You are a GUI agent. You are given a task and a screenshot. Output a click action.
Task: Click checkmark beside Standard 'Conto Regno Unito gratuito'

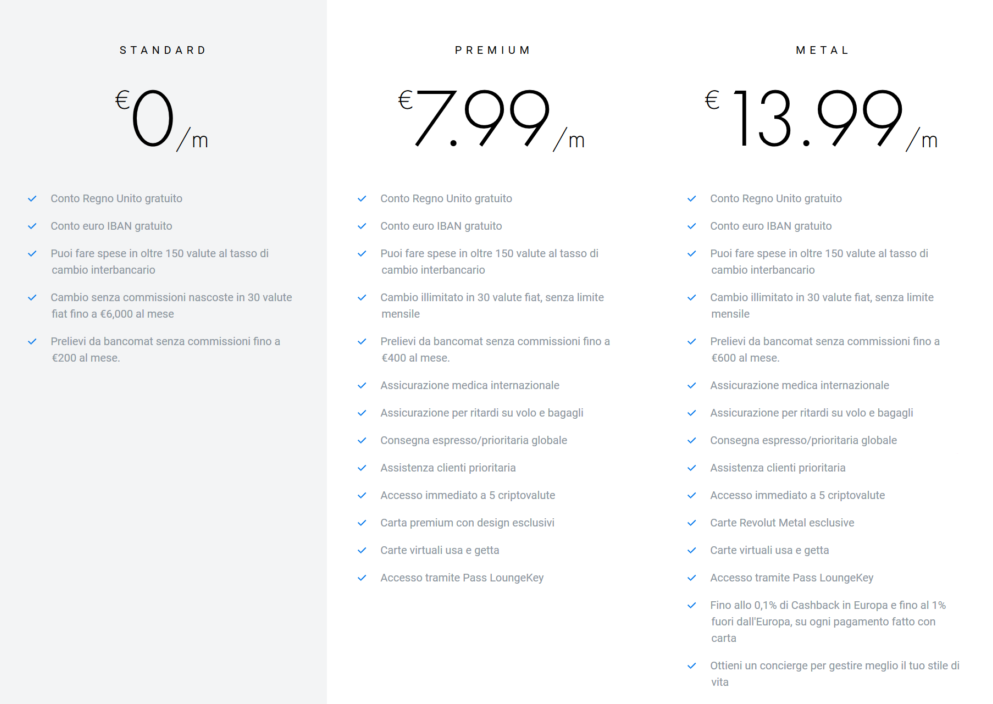point(32,199)
